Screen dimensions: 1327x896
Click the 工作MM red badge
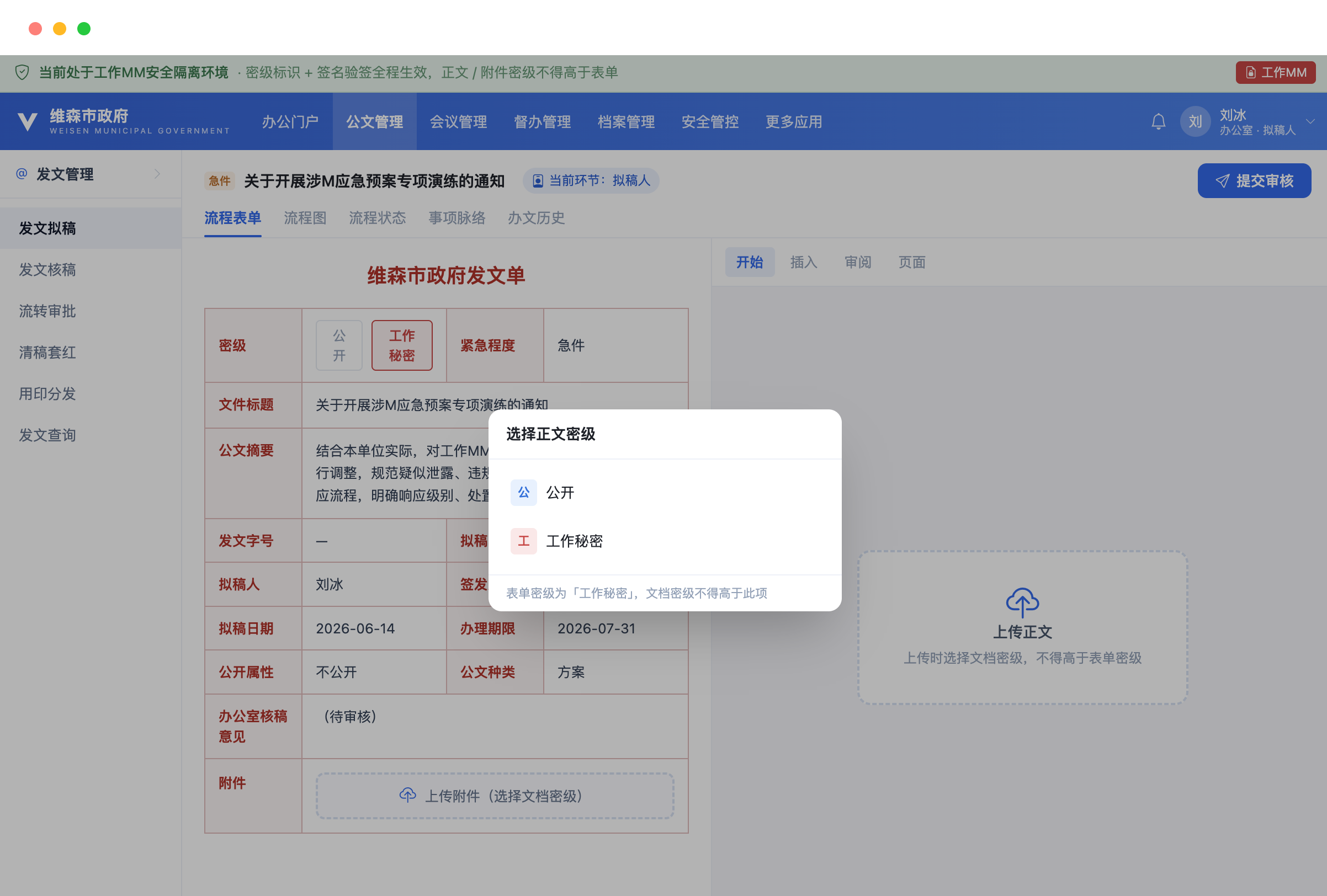pos(1276,72)
